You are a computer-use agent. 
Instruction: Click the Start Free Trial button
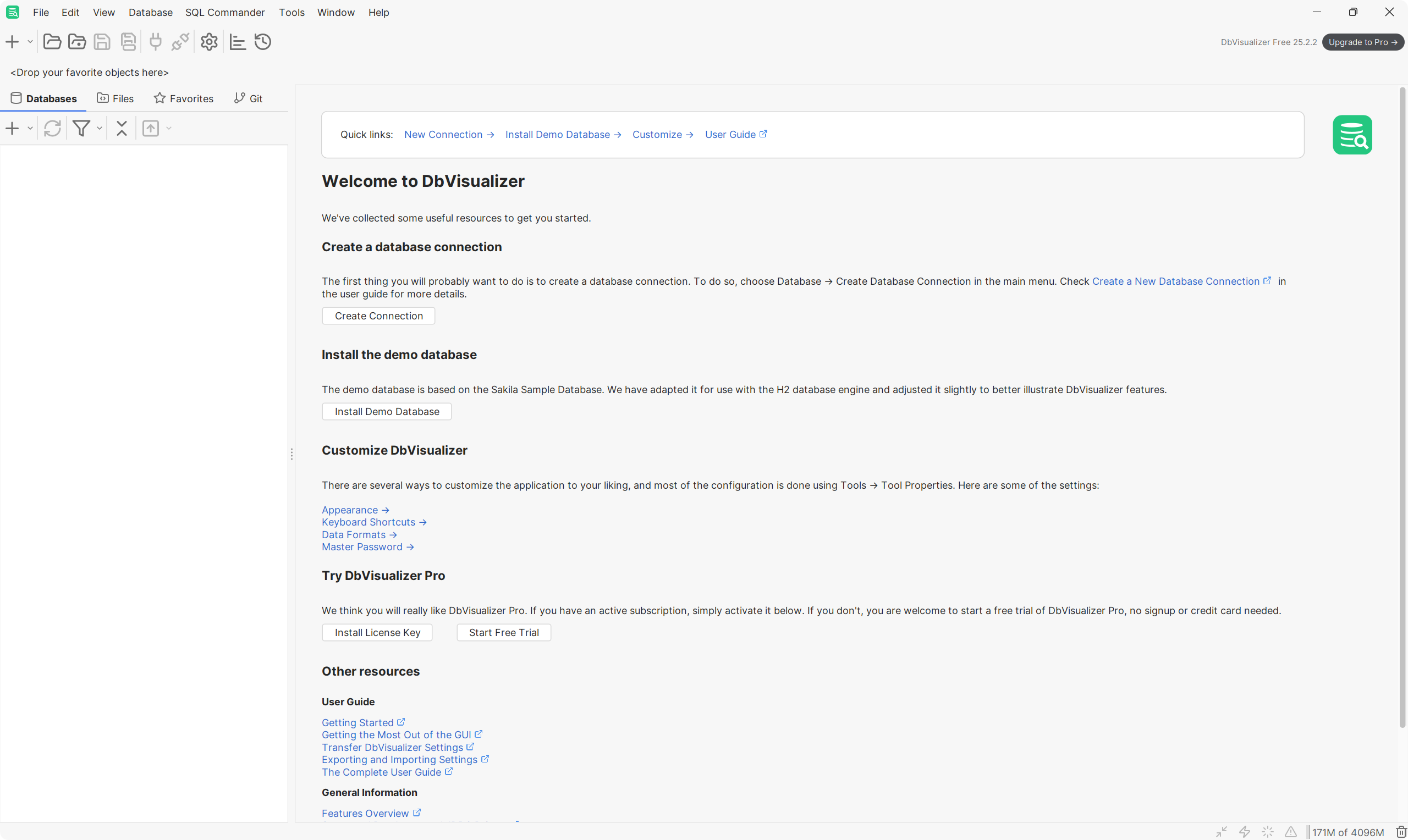pyautogui.click(x=504, y=632)
